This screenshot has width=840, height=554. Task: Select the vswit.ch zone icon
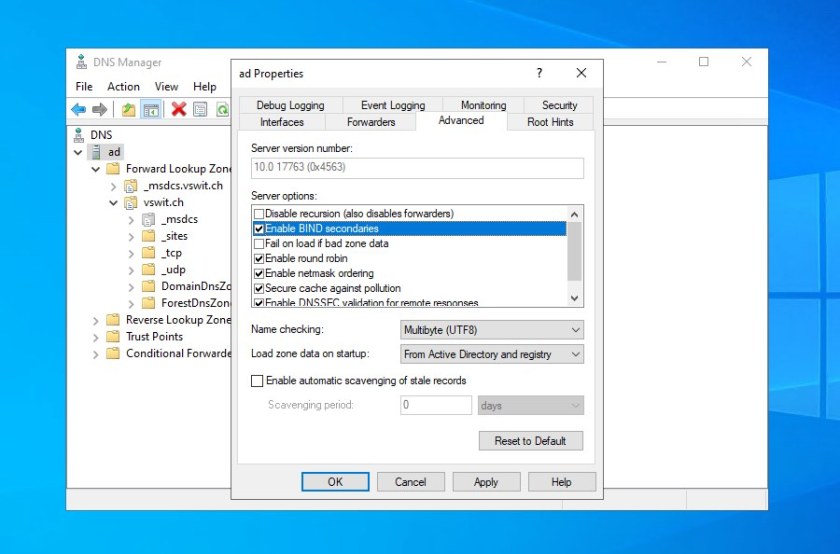tap(131, 202)
